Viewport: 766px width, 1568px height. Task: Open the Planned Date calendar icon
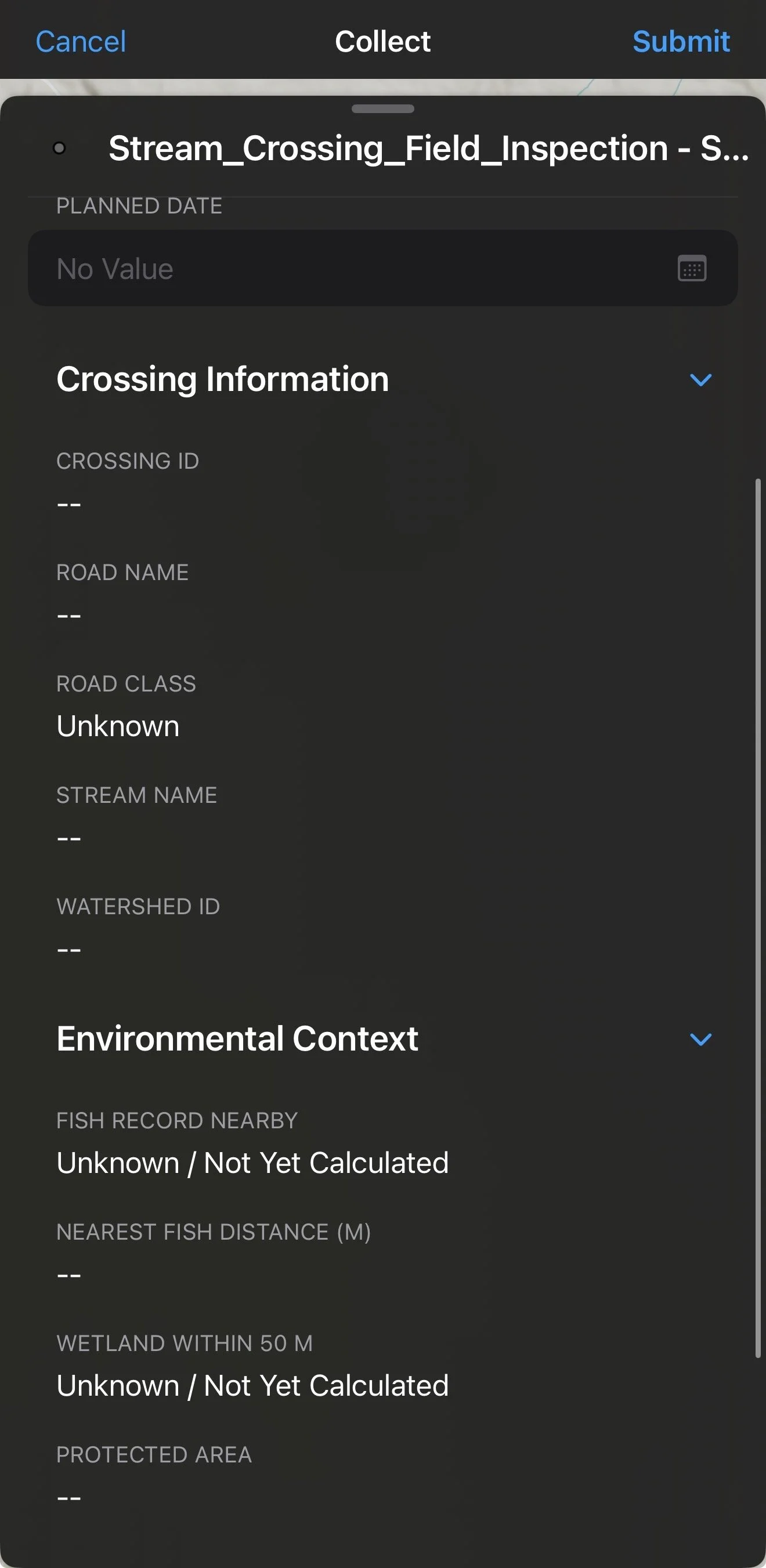click(x=692, y=269)
